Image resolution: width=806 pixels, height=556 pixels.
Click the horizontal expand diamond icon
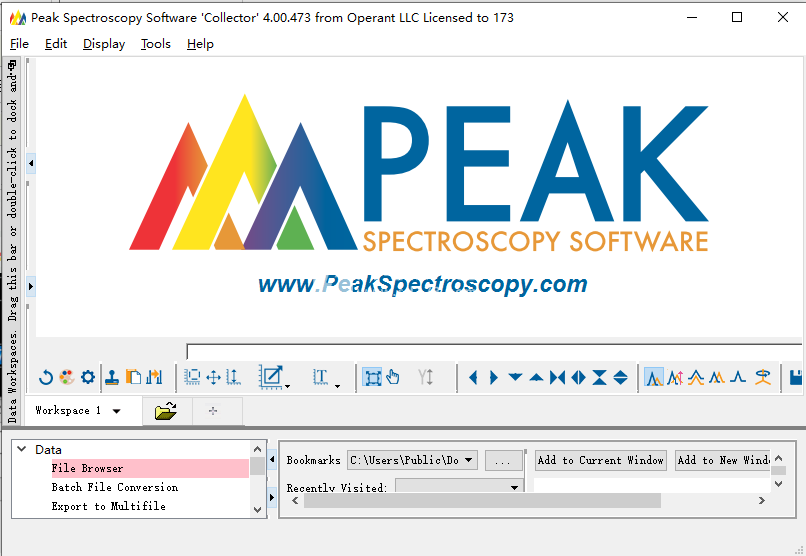[x=578, y=378]
